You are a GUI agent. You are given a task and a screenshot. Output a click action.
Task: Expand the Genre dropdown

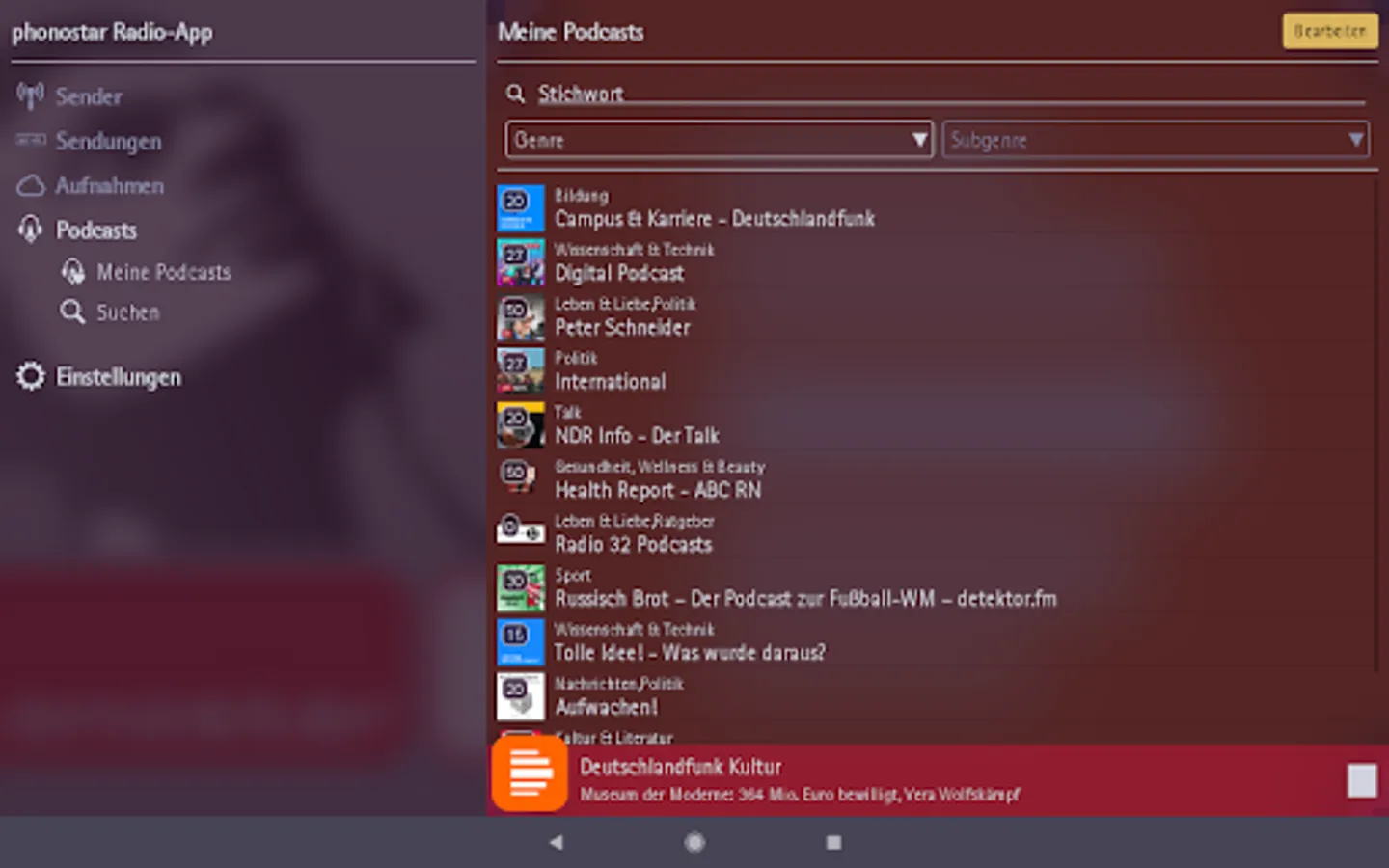pyautogui.click(x=719, y=140)
